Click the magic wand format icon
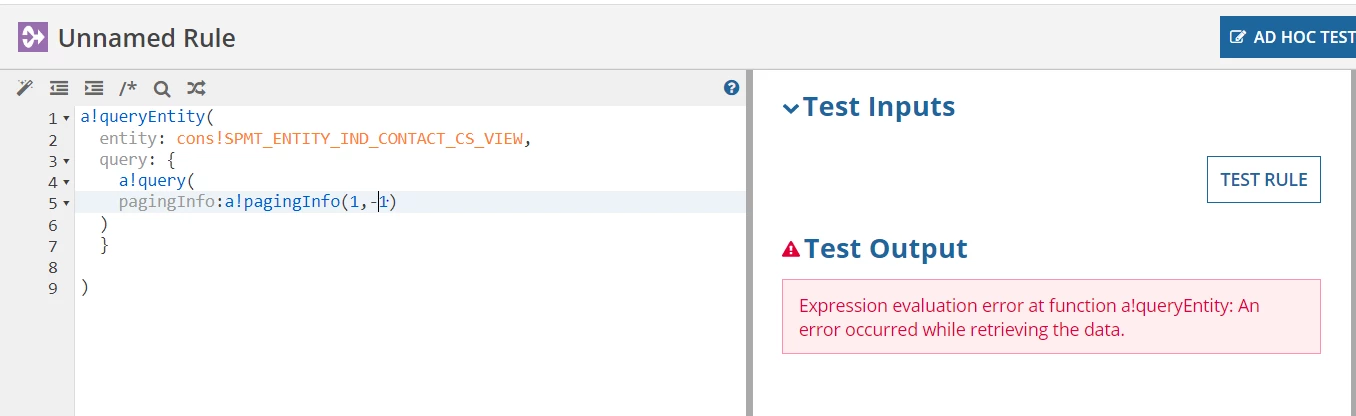 25,88
